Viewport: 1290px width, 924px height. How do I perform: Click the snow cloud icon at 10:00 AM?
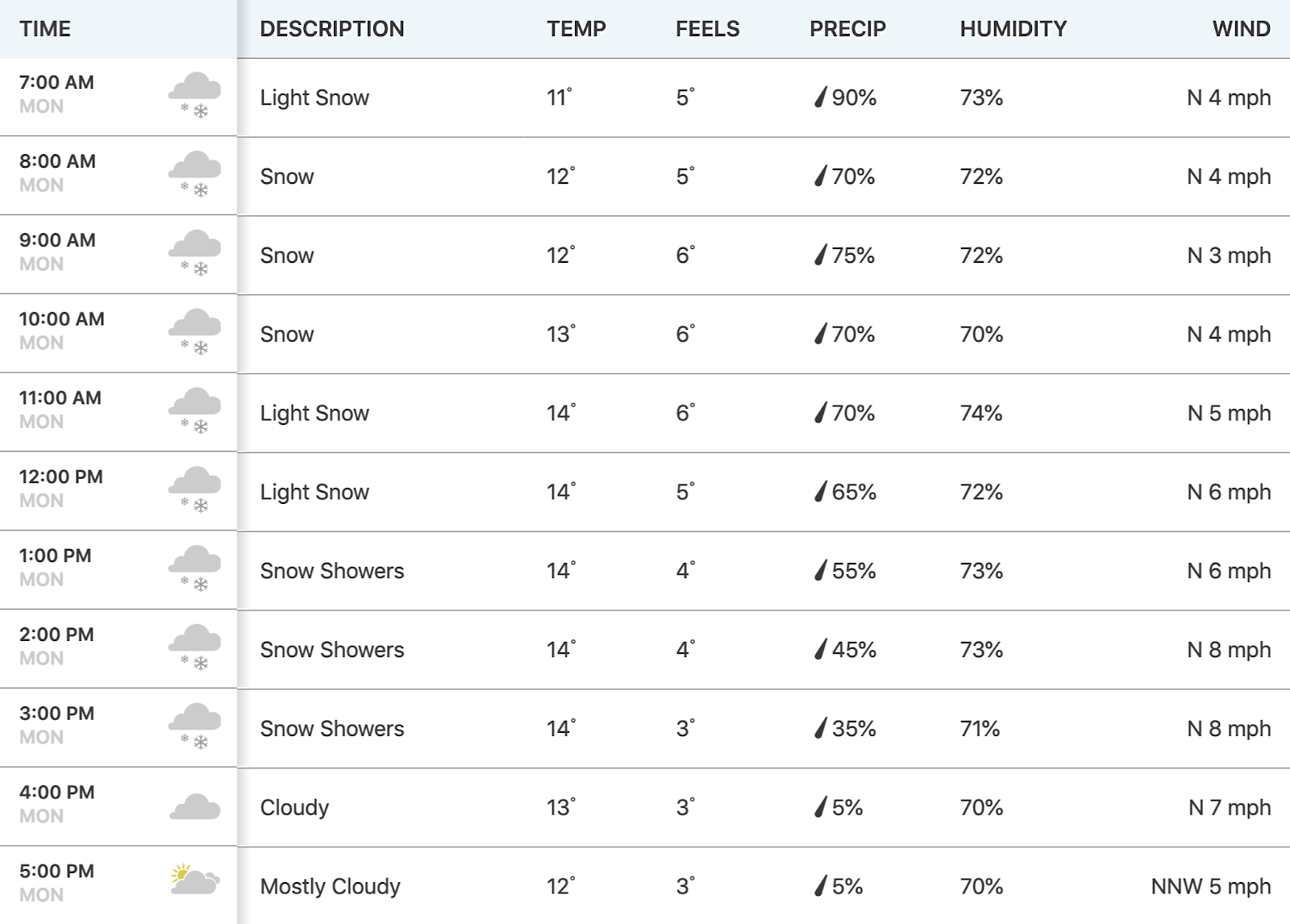[194, 332]
